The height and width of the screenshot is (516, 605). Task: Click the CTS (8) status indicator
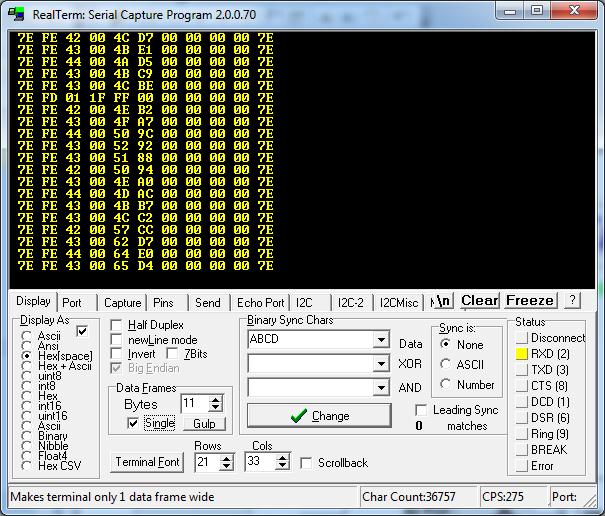(x=521, y=386)
